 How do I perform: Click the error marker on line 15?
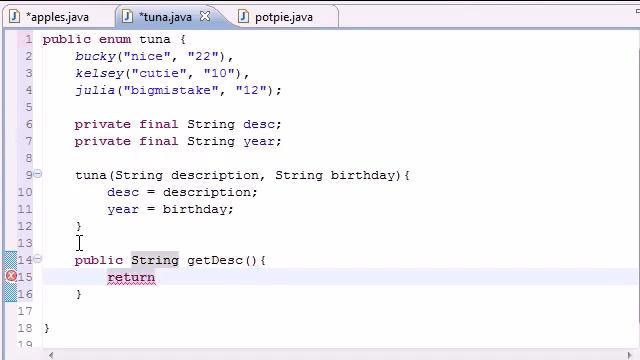[x=11, y=276]
